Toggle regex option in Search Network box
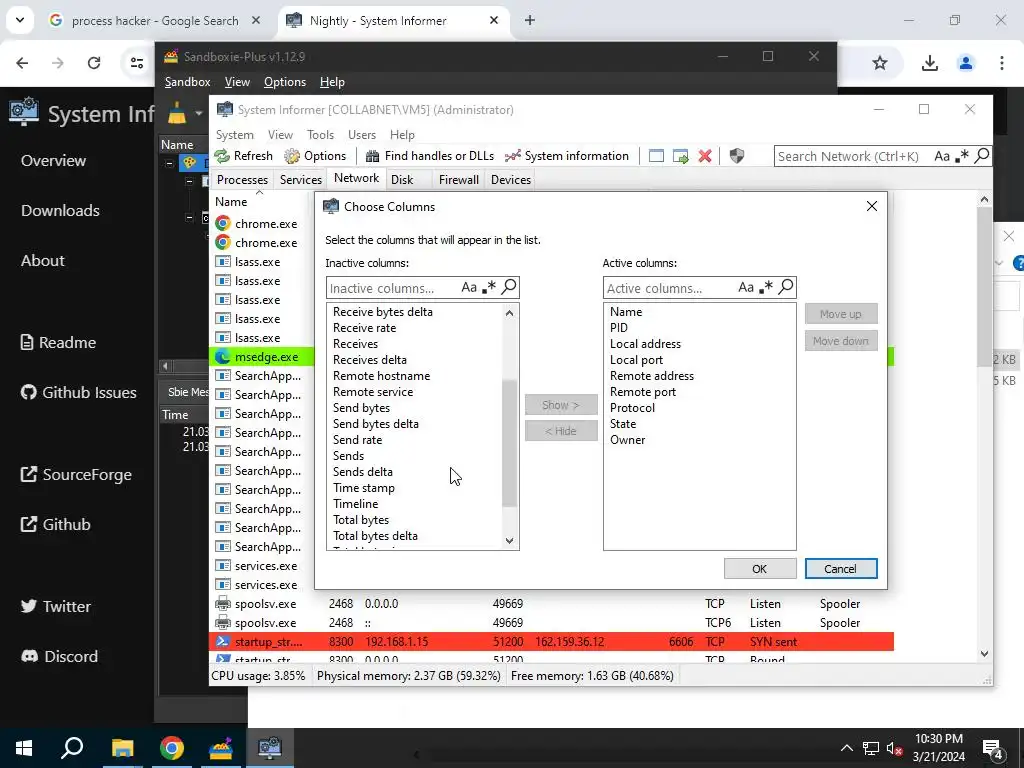This screenshot has width=1024, height=768. (x=961, y=156)
